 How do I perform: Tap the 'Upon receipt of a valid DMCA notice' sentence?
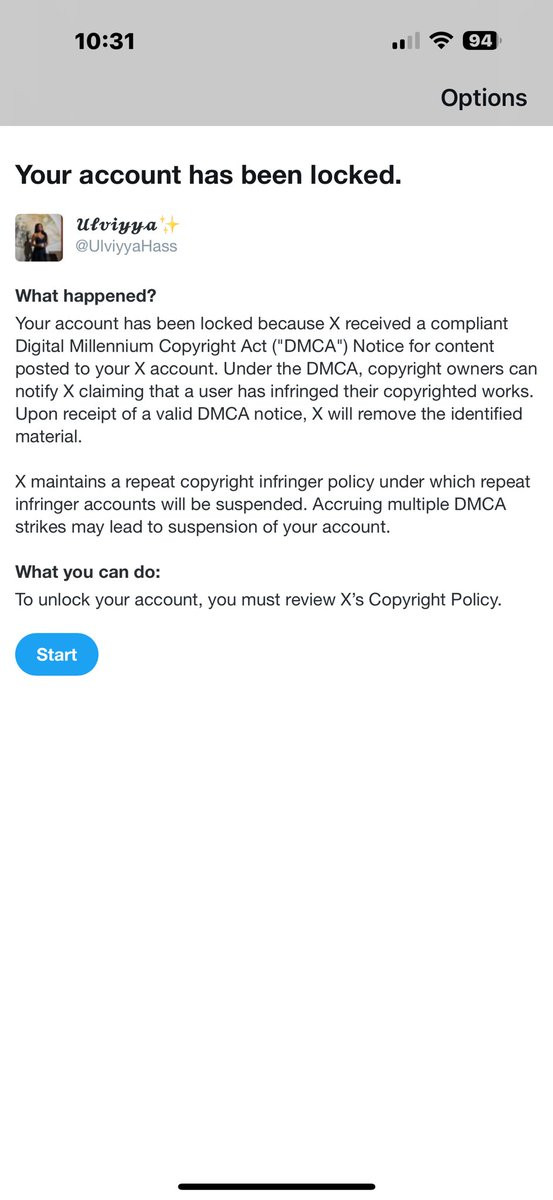pos(268,425)
